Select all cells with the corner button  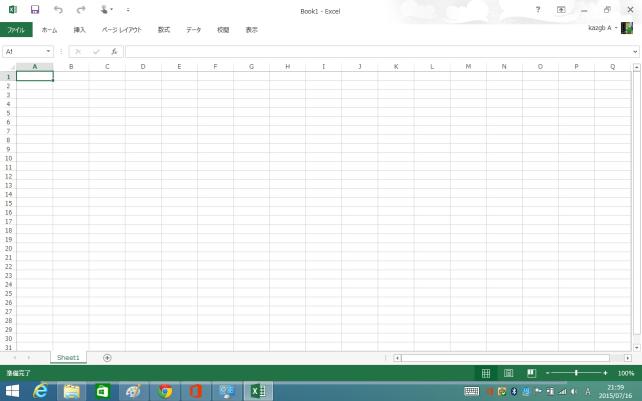pyautogui.click(x=8, y=66)
